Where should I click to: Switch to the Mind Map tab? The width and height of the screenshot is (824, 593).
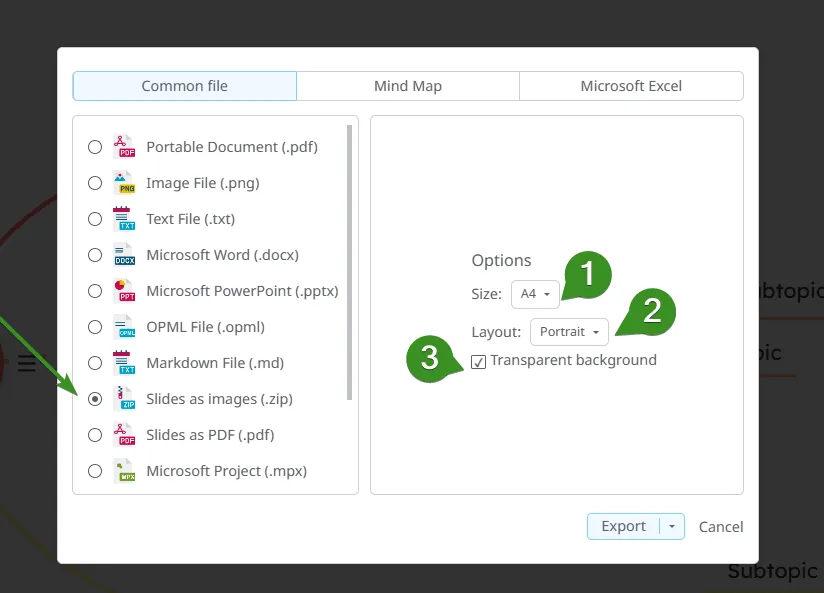point(408,86)
